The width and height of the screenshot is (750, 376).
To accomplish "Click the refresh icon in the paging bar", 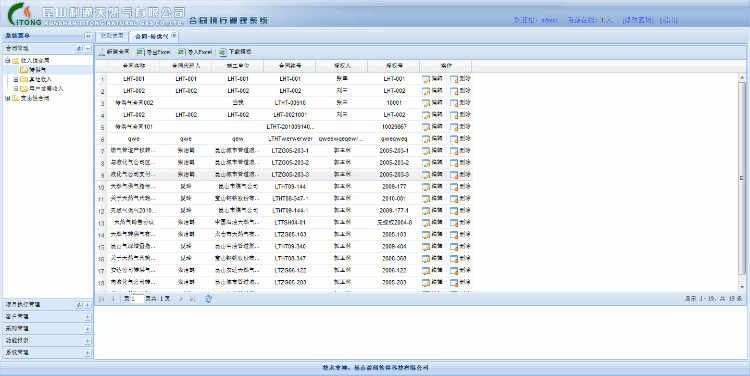I will 208,299.
